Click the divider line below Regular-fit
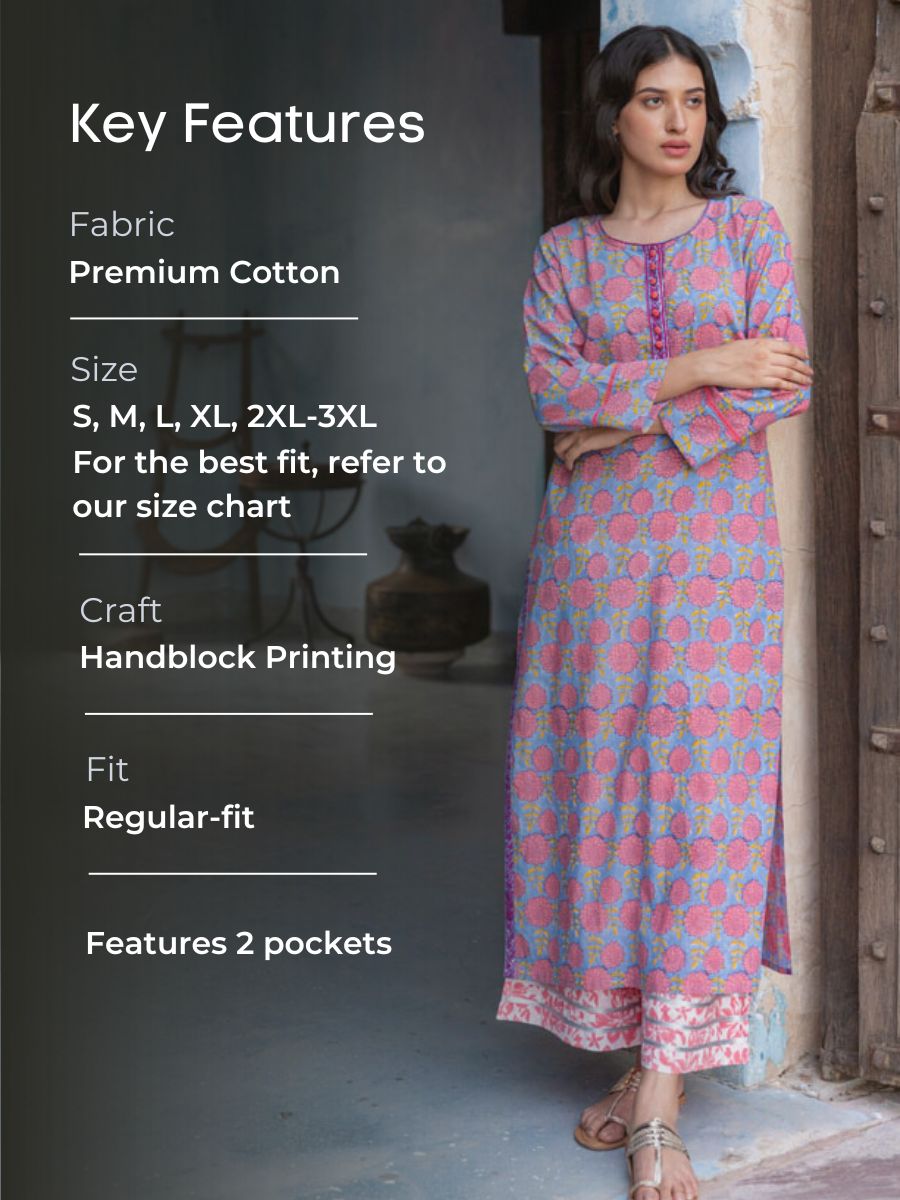900x1200 pixels. pos(233,873)
